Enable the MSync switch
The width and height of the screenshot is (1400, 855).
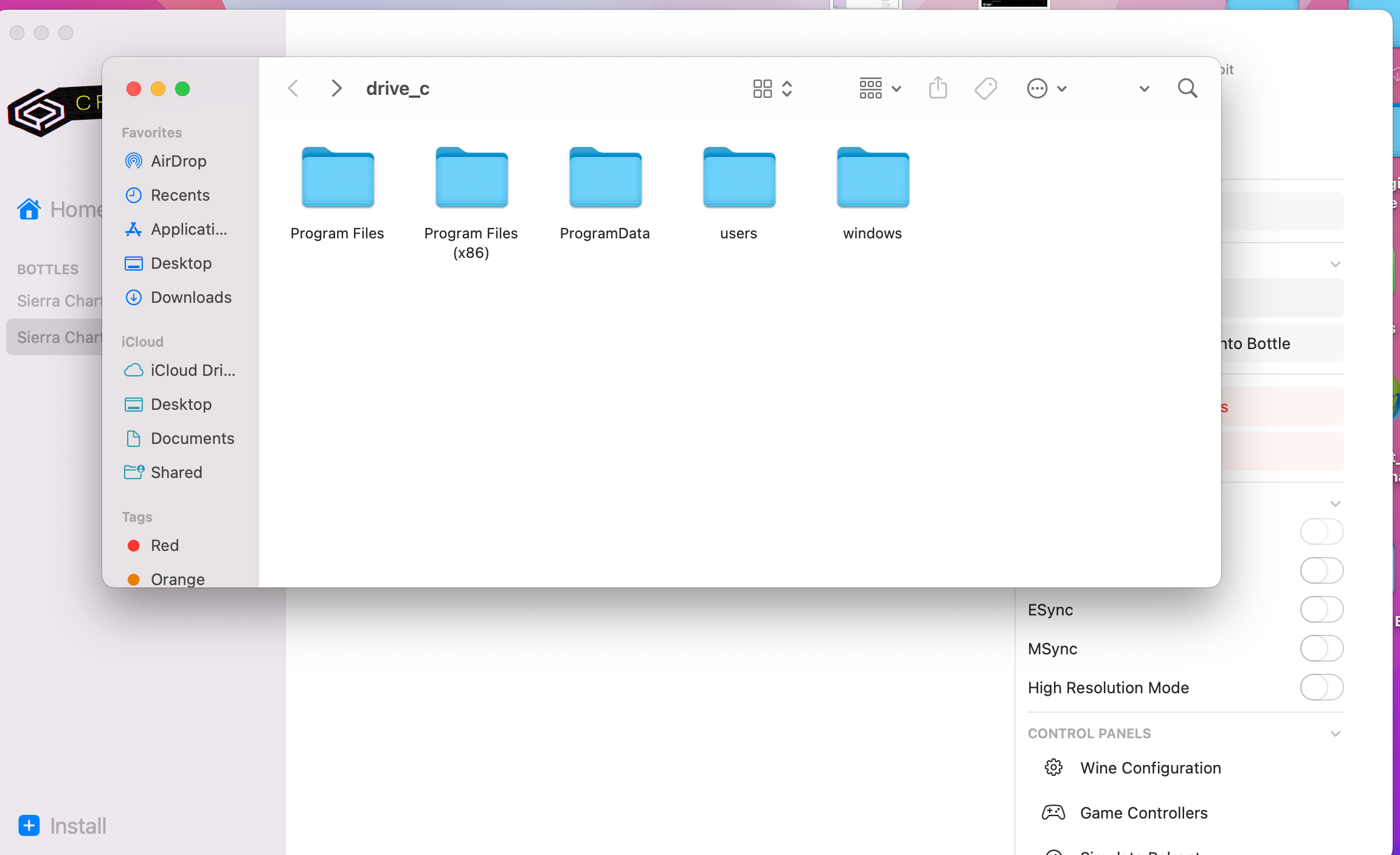1321,648
